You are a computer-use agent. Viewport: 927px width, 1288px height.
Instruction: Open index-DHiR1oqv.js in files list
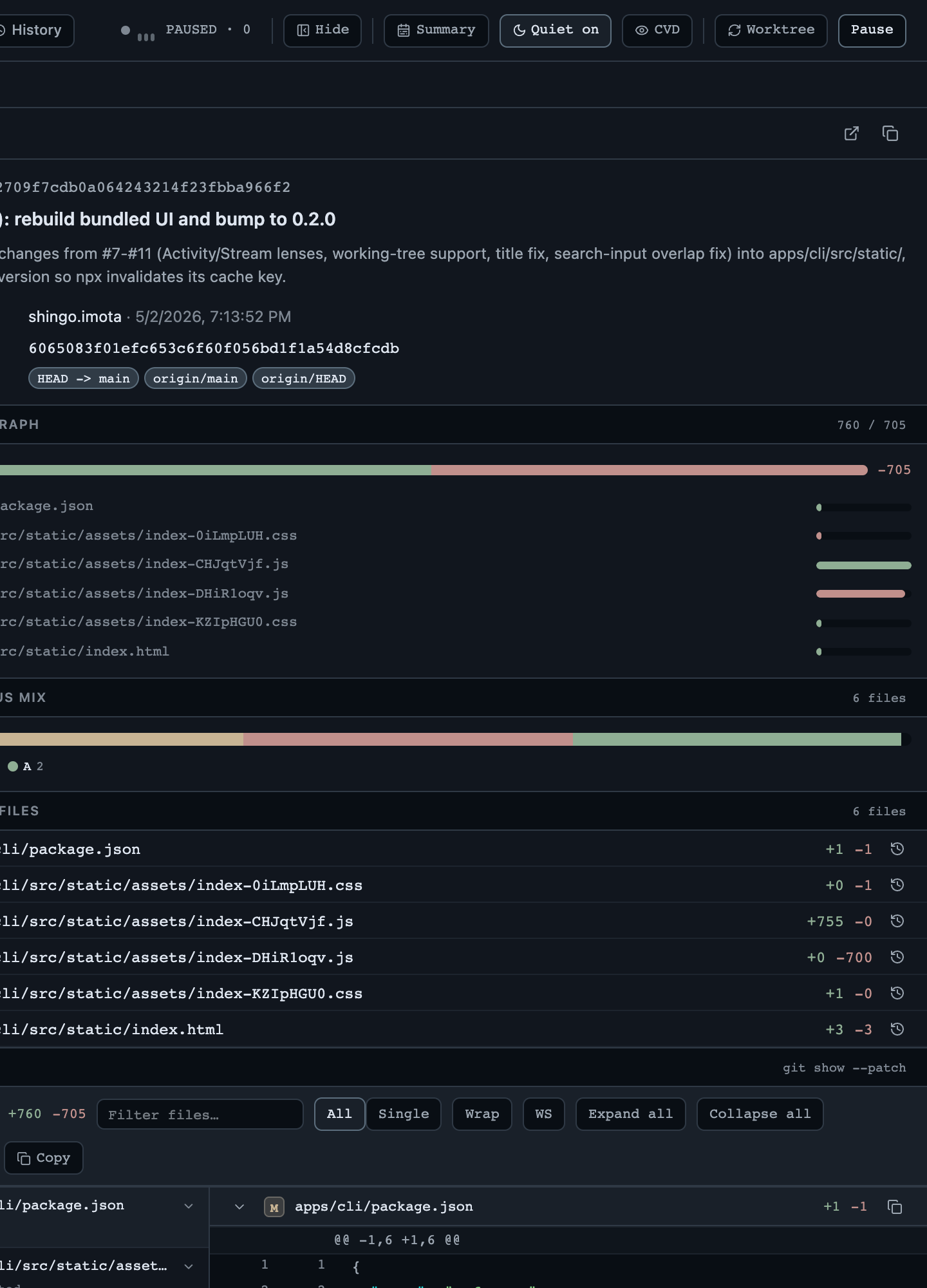pos(176,958)
